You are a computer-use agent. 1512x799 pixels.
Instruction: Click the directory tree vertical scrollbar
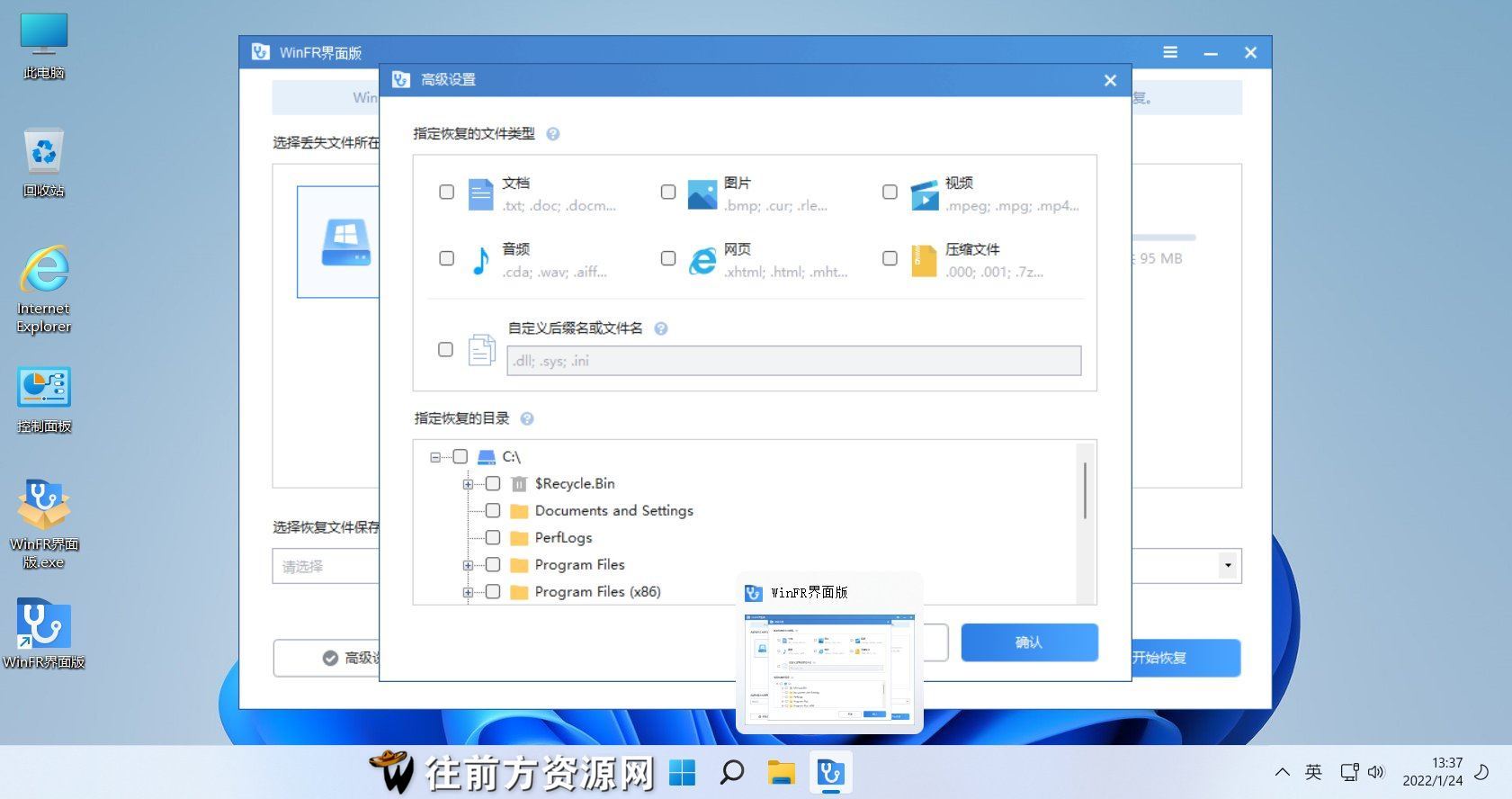click(x=1086, y=490)
